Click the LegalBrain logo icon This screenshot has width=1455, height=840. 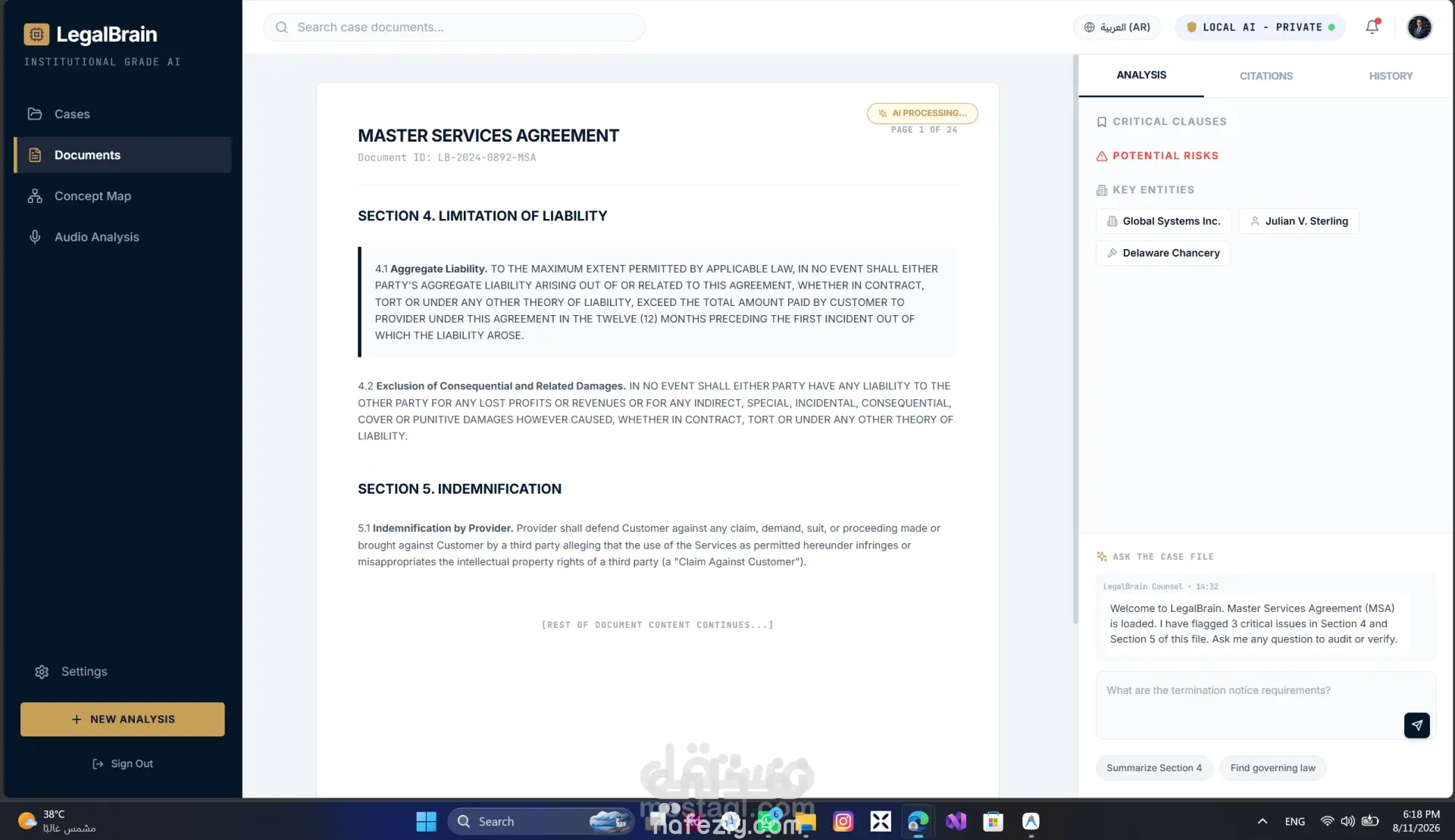[36, 34]
